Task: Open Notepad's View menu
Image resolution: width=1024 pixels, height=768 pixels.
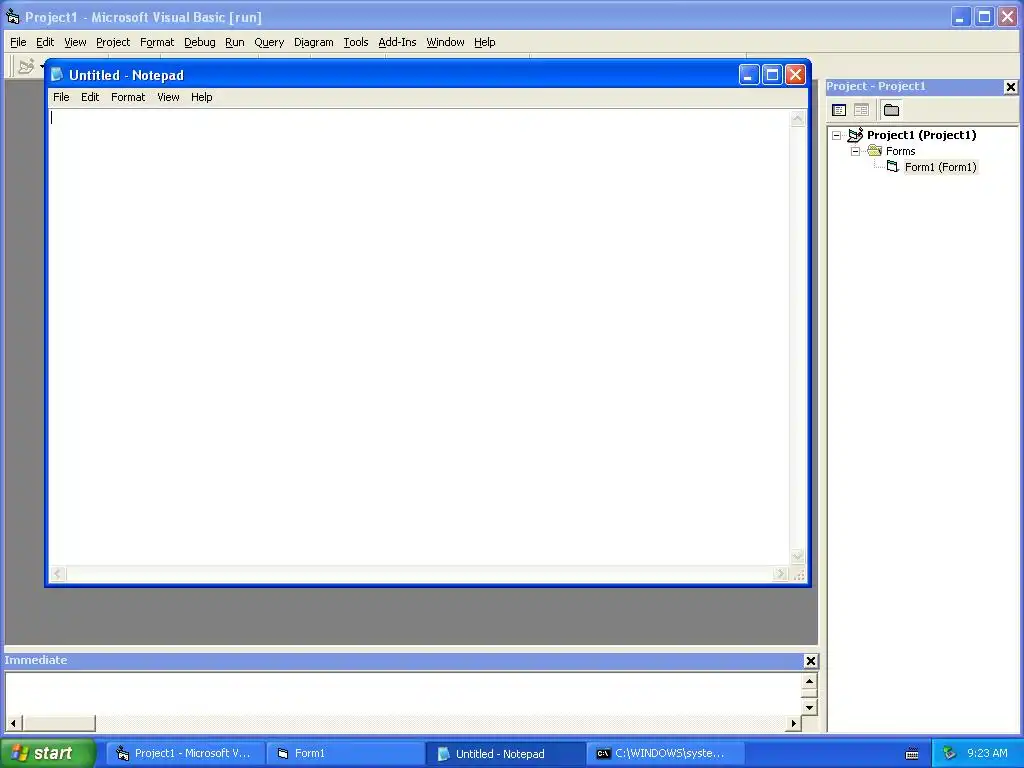Action: click(x=168, y=97)
